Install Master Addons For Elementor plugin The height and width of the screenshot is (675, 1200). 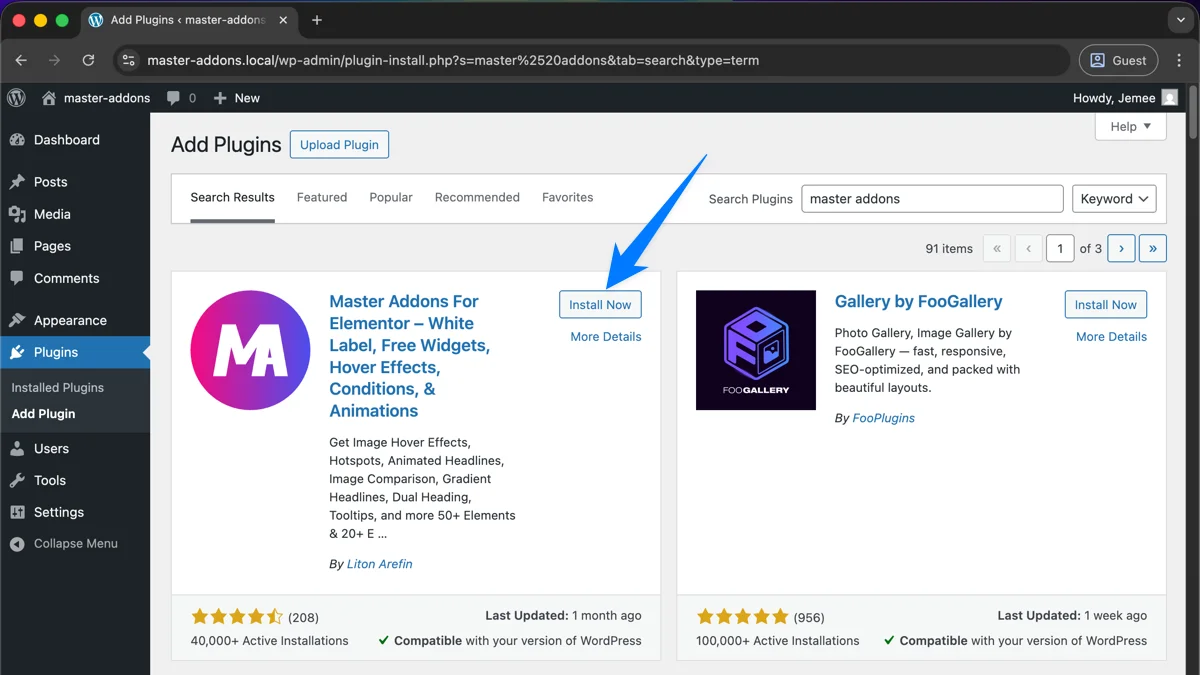click(x=600, y=305)
